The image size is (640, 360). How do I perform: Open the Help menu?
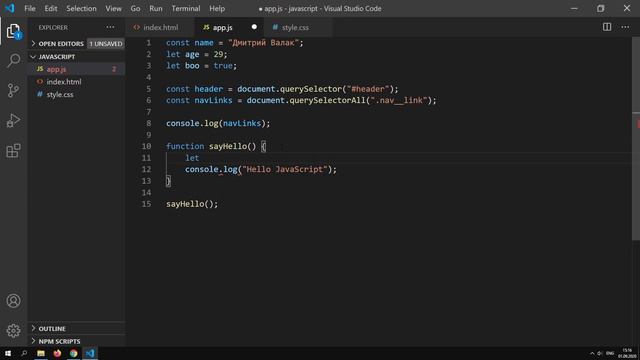pos(217,8)
